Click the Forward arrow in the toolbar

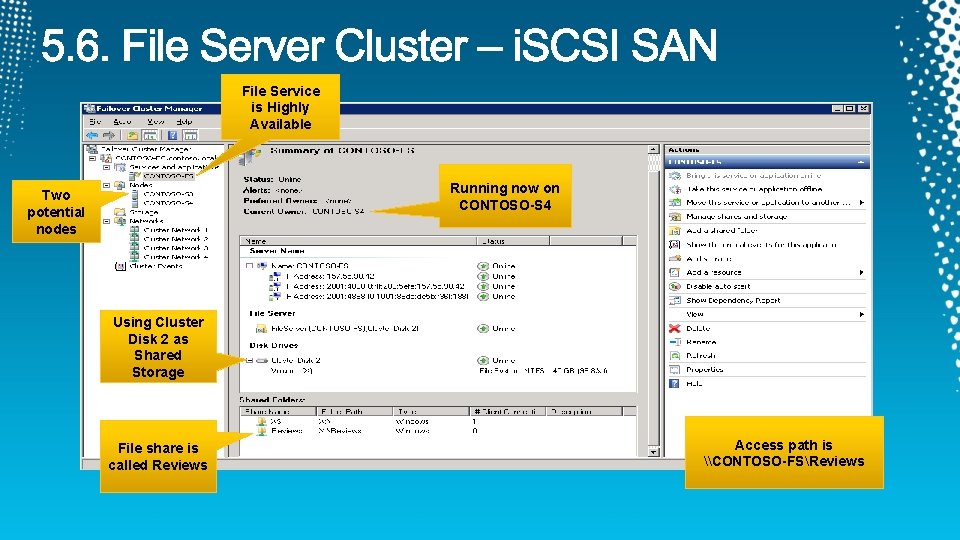tap(109, 135)
